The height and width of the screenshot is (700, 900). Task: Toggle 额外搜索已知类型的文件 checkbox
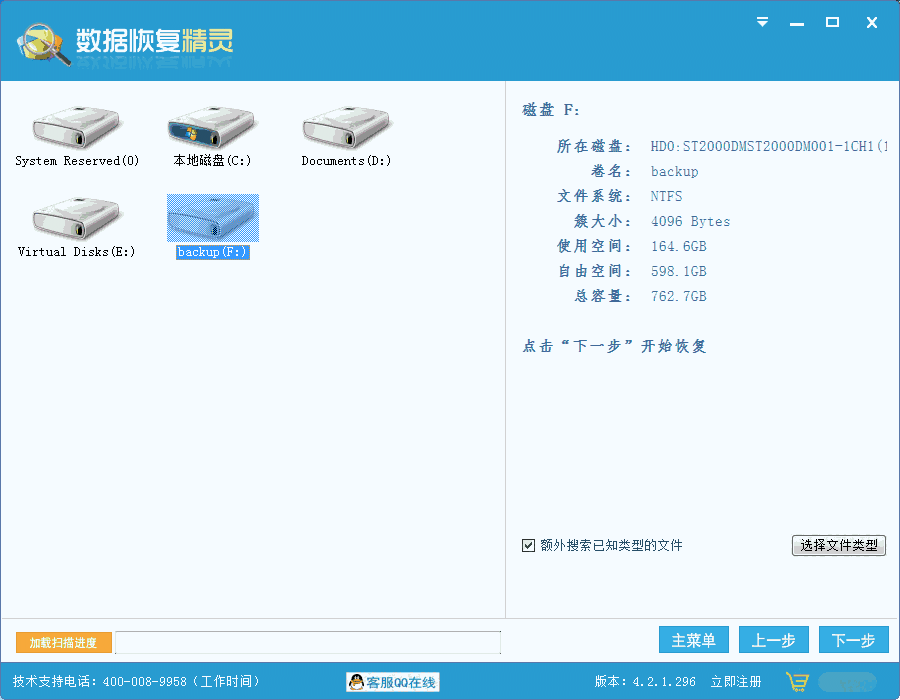coord(529,545)
